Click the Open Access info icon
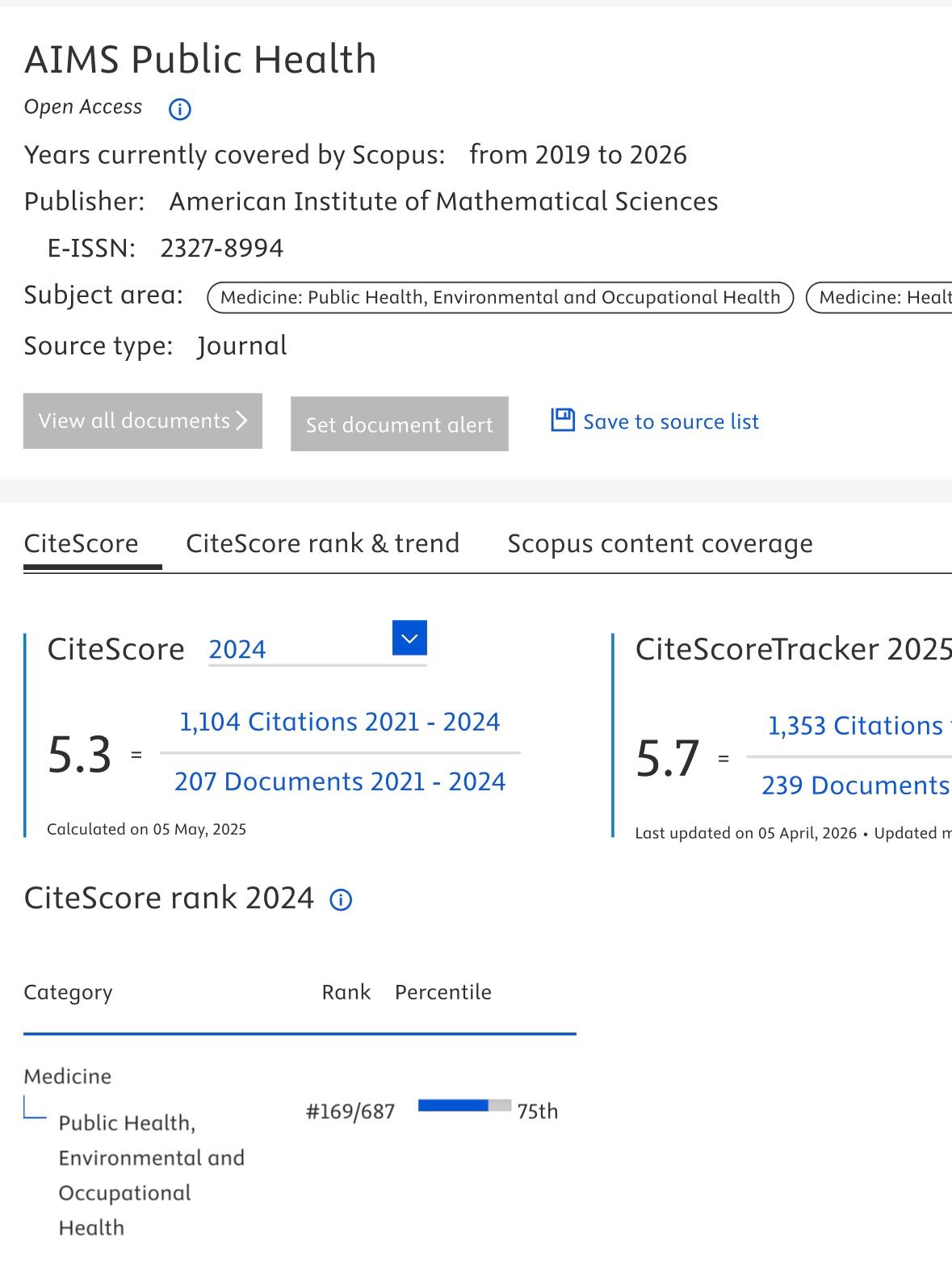 click(x=179, y=109)
